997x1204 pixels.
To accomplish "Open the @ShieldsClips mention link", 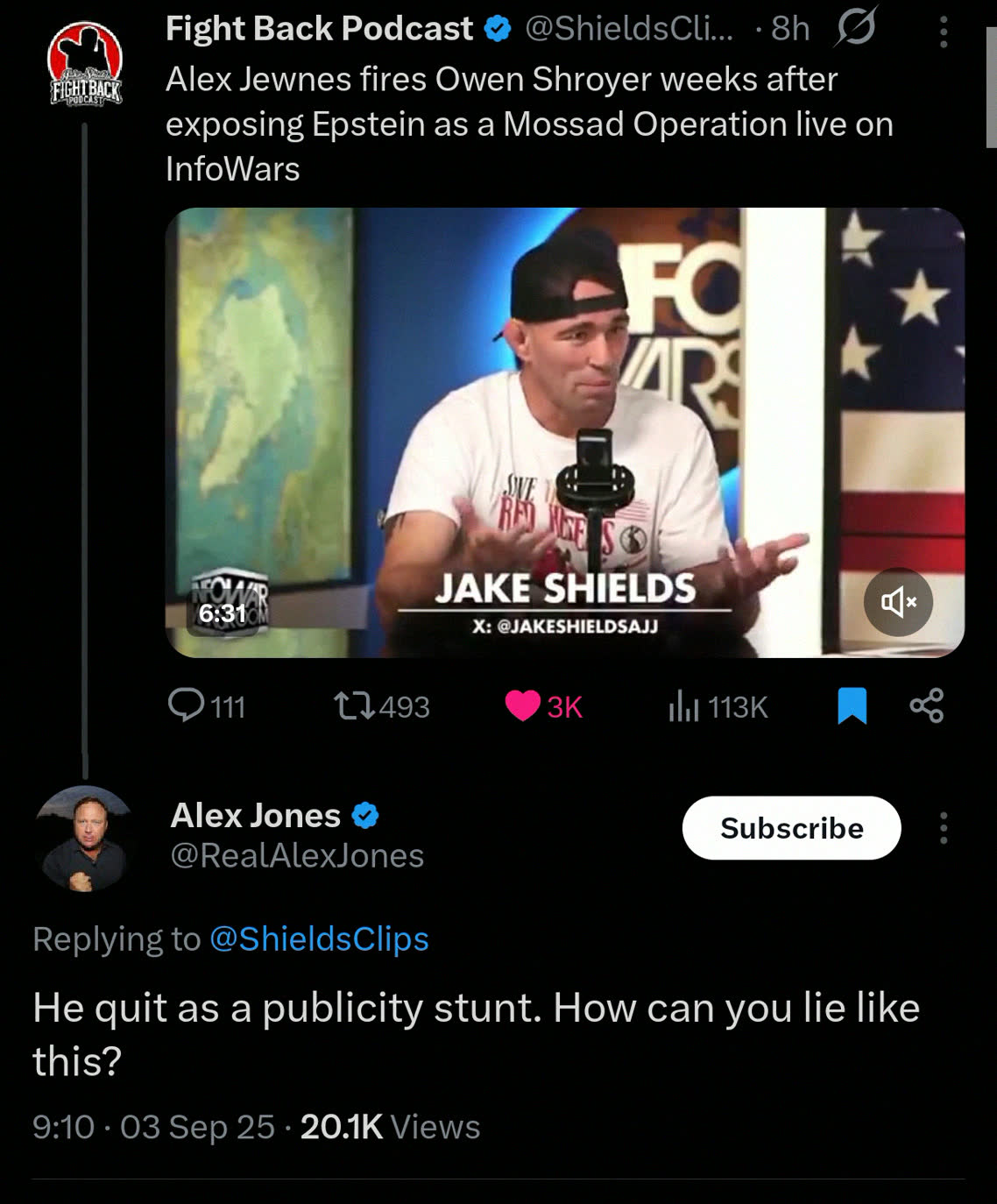I will tap(320, 938).
